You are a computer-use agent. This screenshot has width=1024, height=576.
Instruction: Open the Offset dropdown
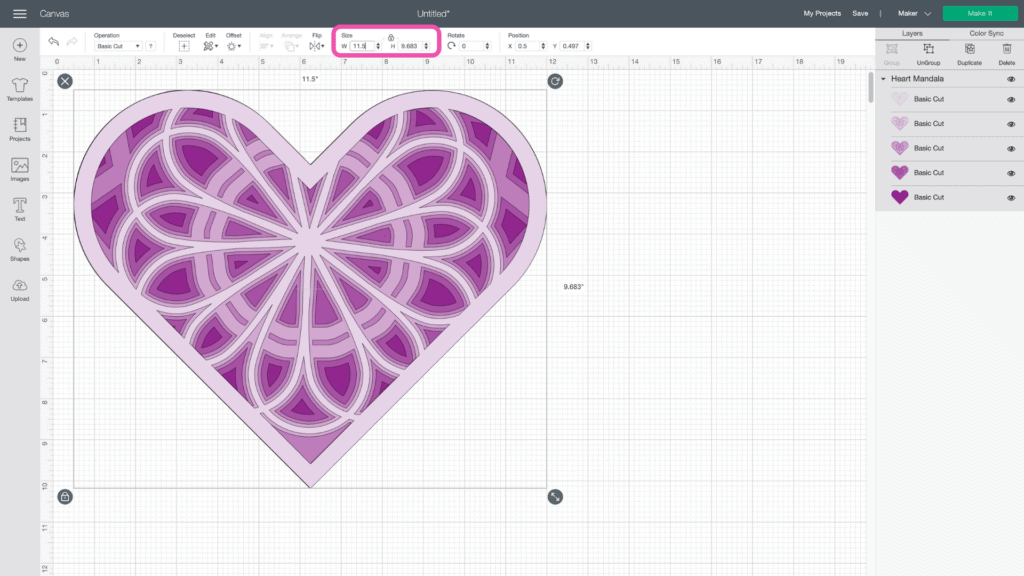coord(234,46)
